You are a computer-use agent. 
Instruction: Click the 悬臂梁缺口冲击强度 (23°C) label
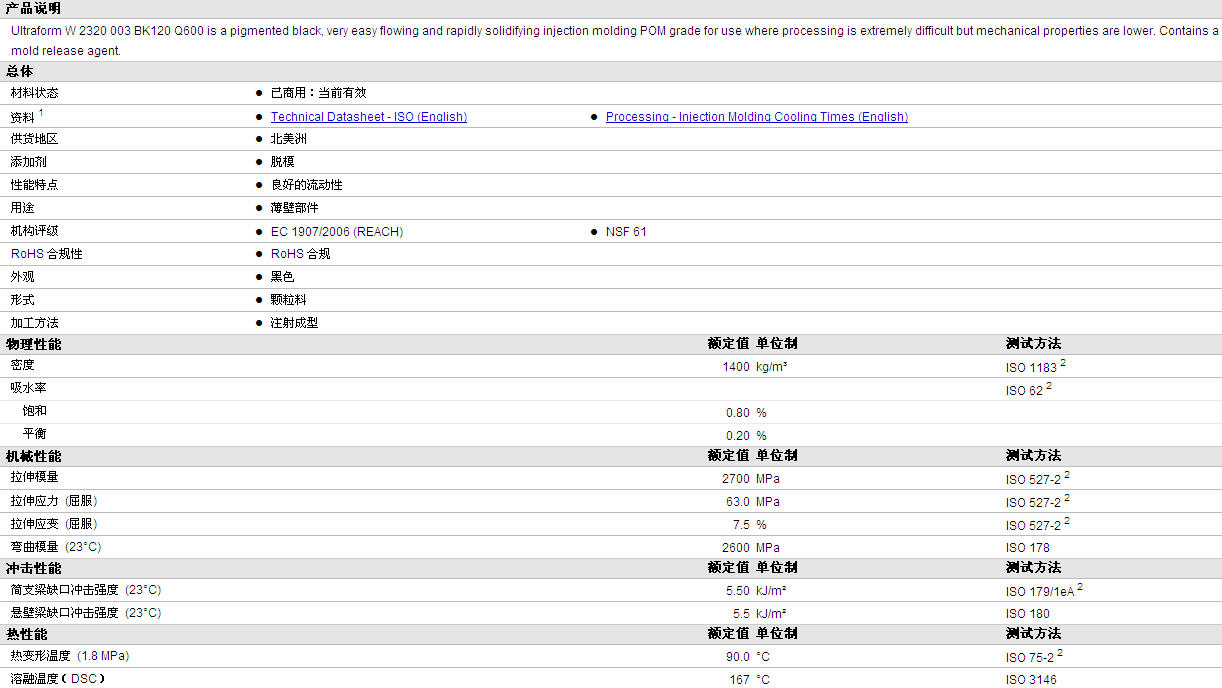pyautogui.click(x=86, y=612)
